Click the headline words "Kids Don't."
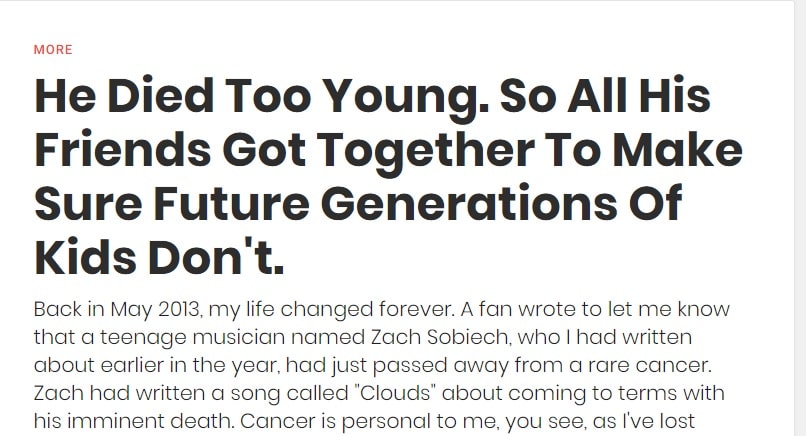This screenshot has height=436, width=806. coord(159,257)
